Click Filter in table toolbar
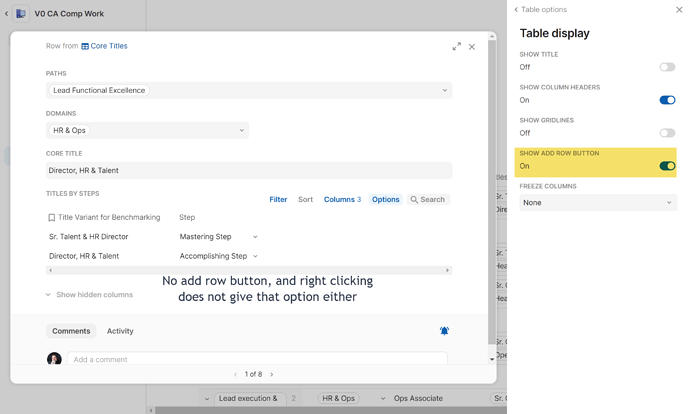Viewport: 690px width, 414px height. pos(278,200)
